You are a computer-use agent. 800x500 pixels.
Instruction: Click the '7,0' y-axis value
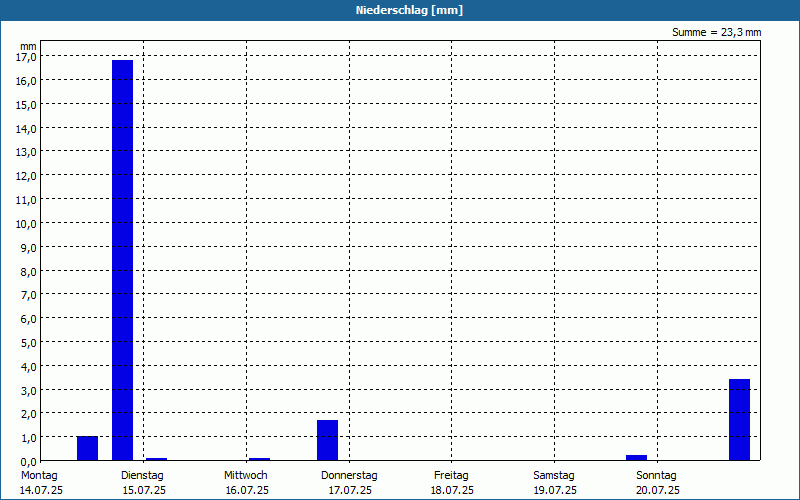(28, 295)
